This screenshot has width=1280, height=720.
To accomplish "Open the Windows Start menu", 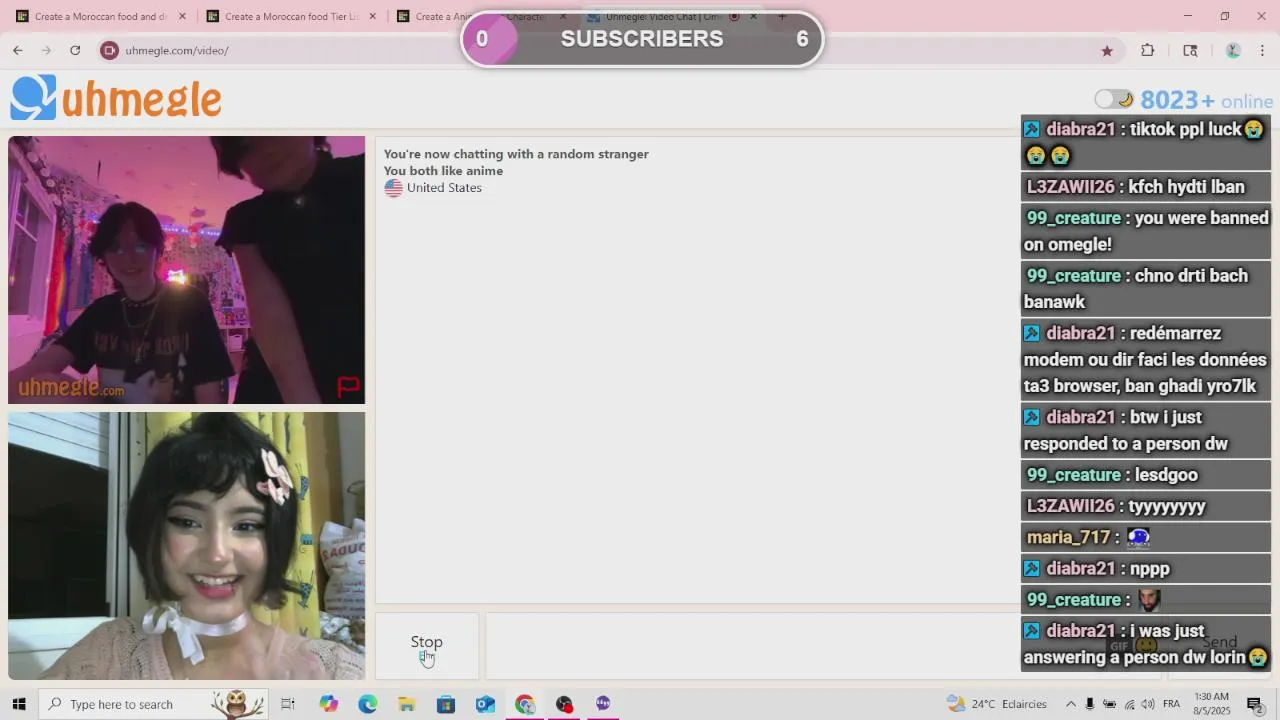I will (x=19, y=704).
